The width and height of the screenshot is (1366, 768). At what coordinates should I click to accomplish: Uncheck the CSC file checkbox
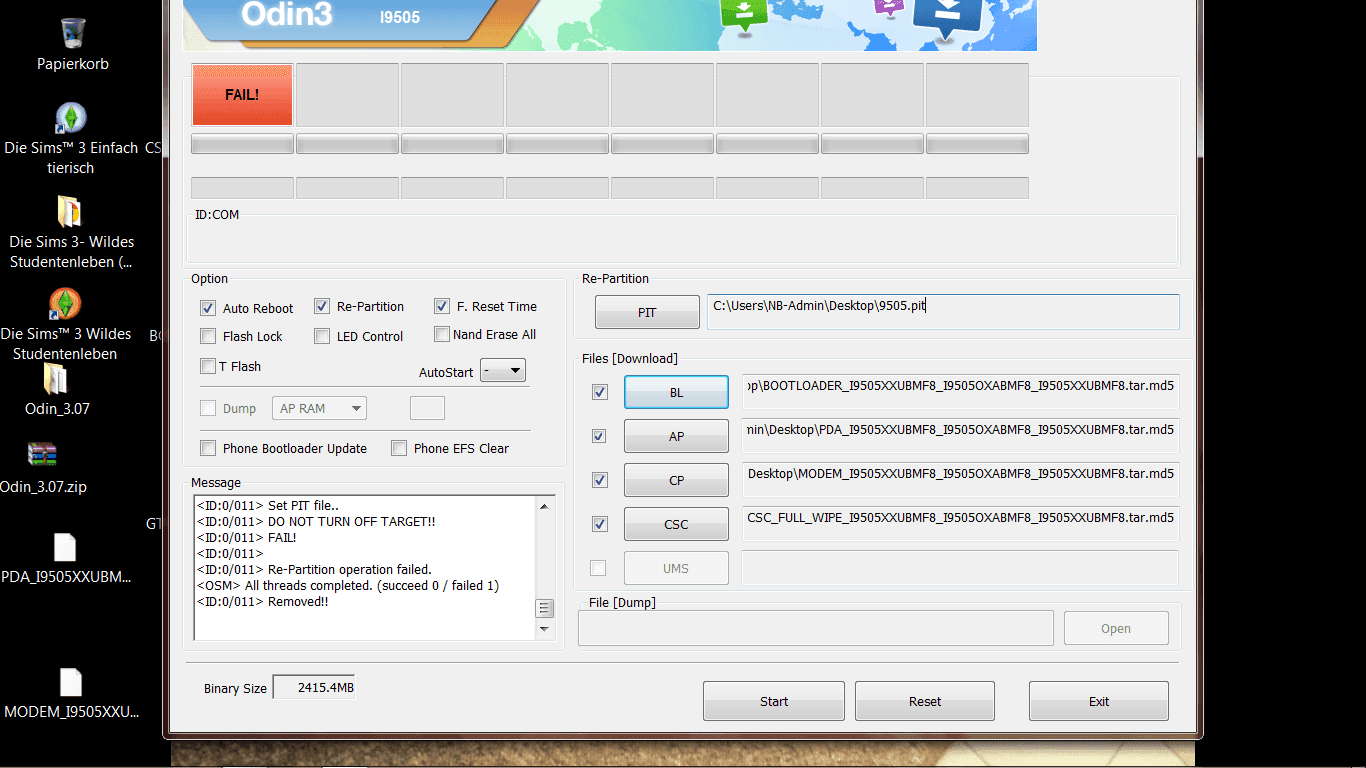coord(600,524)
